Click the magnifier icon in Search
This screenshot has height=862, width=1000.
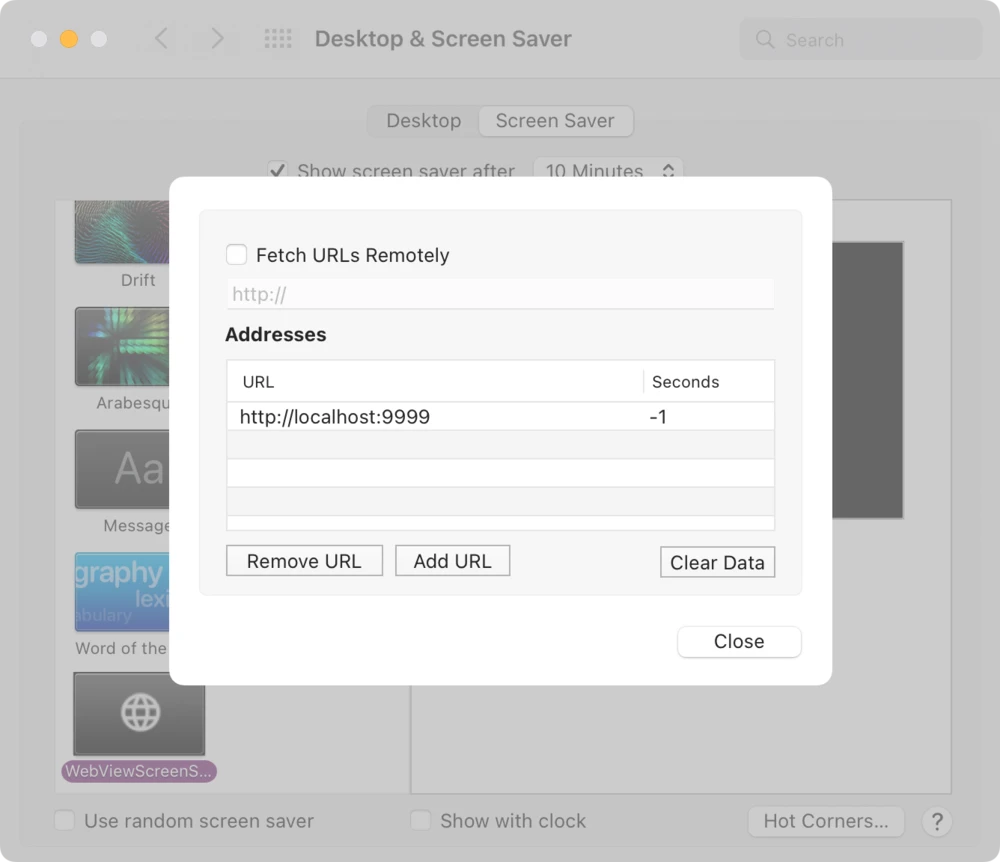tap(765, 40)
